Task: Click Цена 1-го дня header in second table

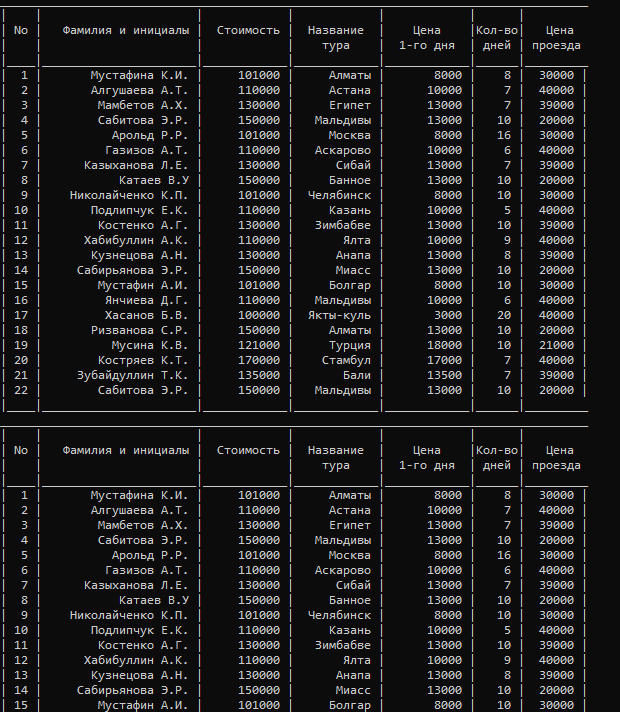Action: tap(427, 458)
